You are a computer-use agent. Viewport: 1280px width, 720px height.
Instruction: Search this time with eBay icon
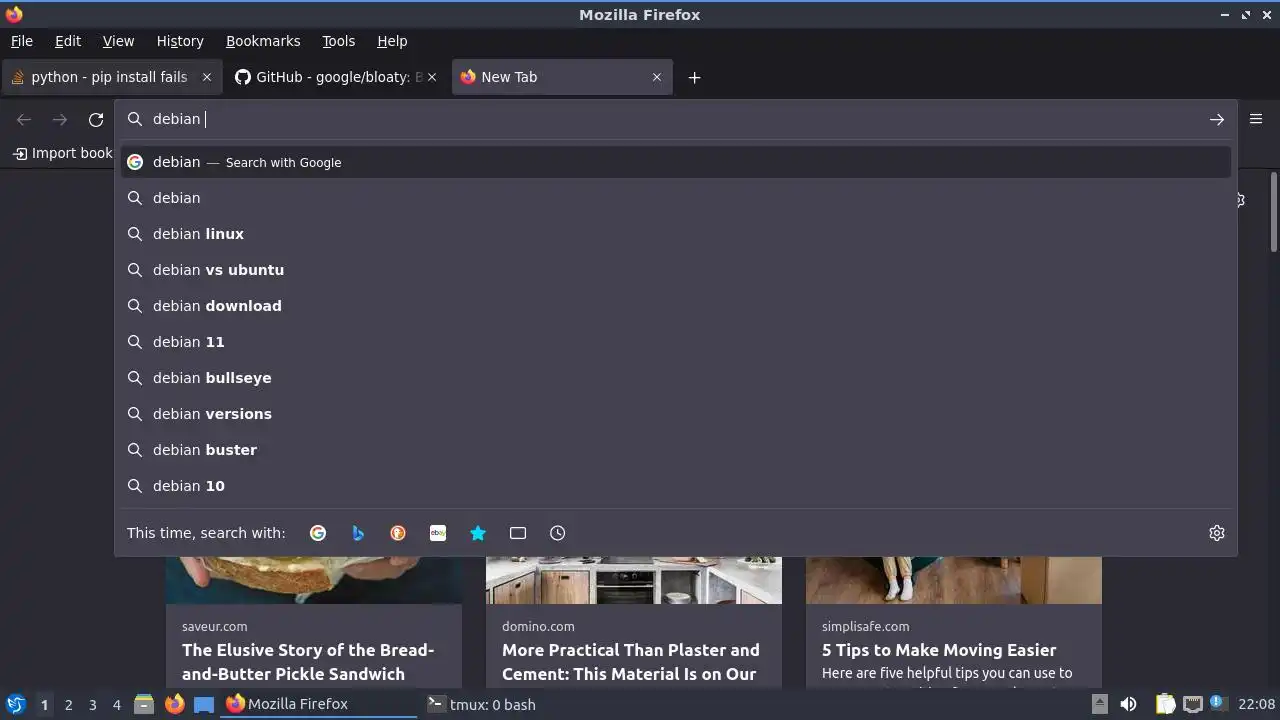(x=438, y=533)
